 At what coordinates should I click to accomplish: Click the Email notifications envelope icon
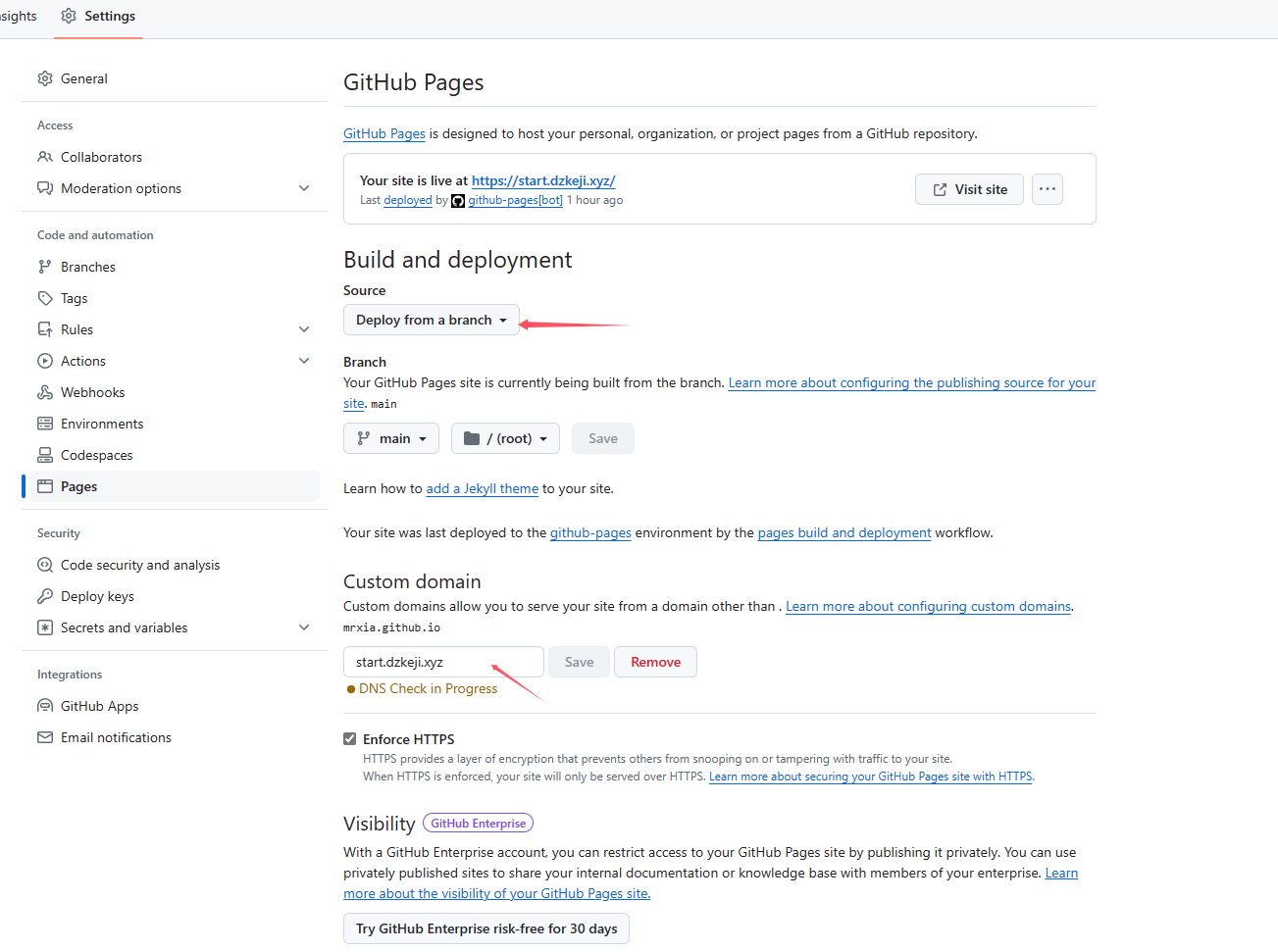[45, 737]
